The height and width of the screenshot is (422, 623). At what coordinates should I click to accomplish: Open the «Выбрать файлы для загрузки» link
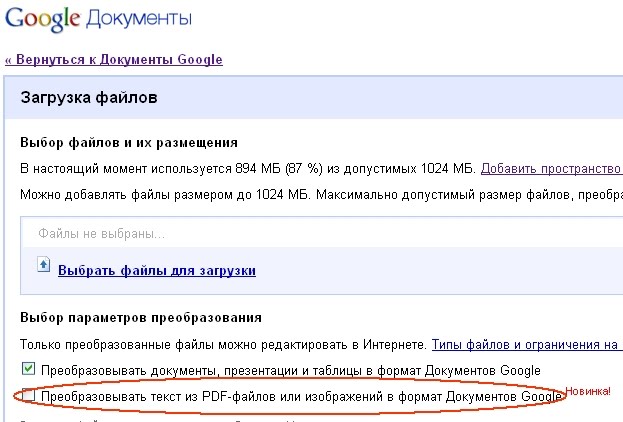pos(157,270)
